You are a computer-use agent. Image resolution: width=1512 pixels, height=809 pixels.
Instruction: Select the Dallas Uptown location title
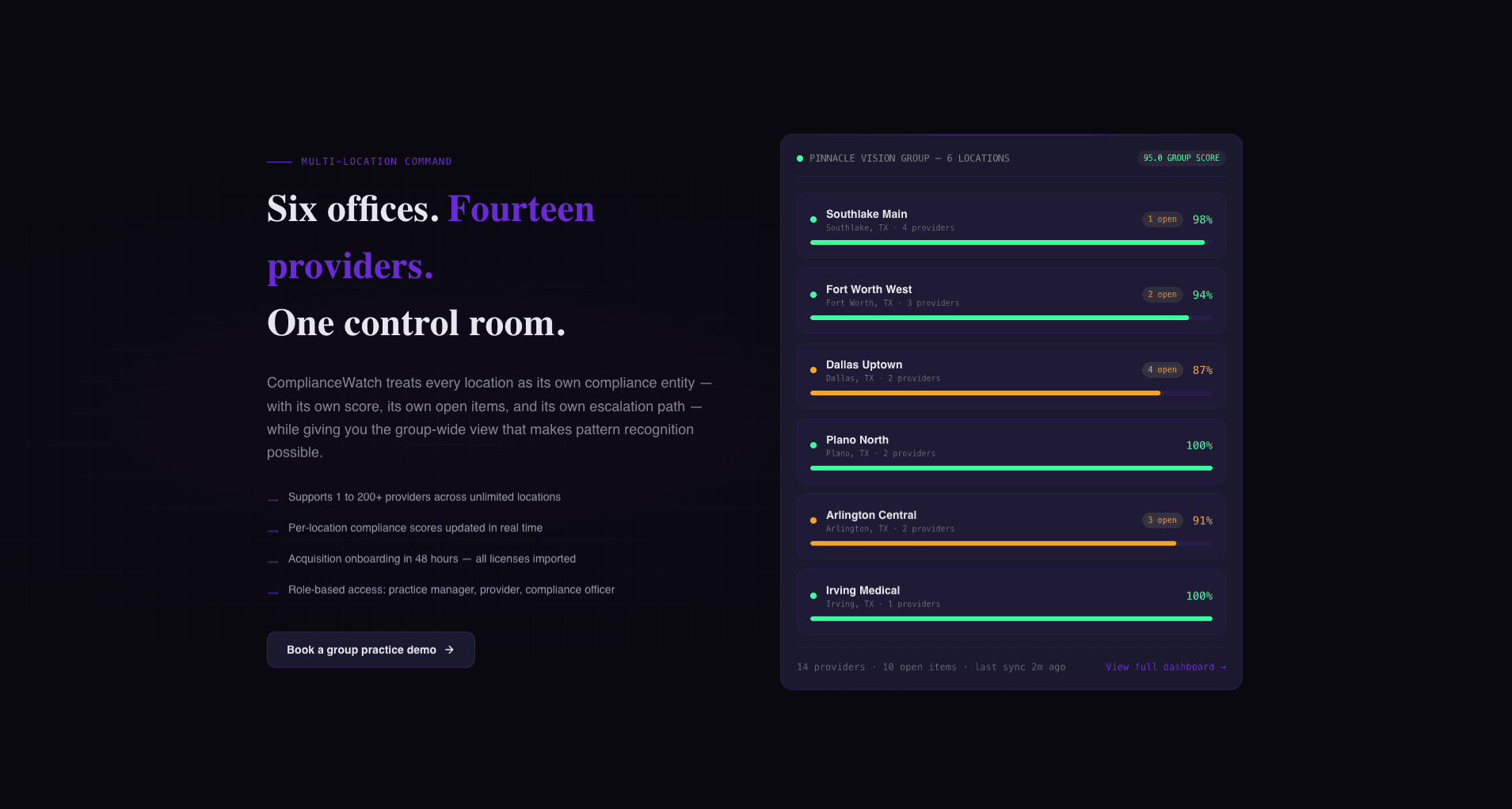pyautogui.click(x=864, y=364)
